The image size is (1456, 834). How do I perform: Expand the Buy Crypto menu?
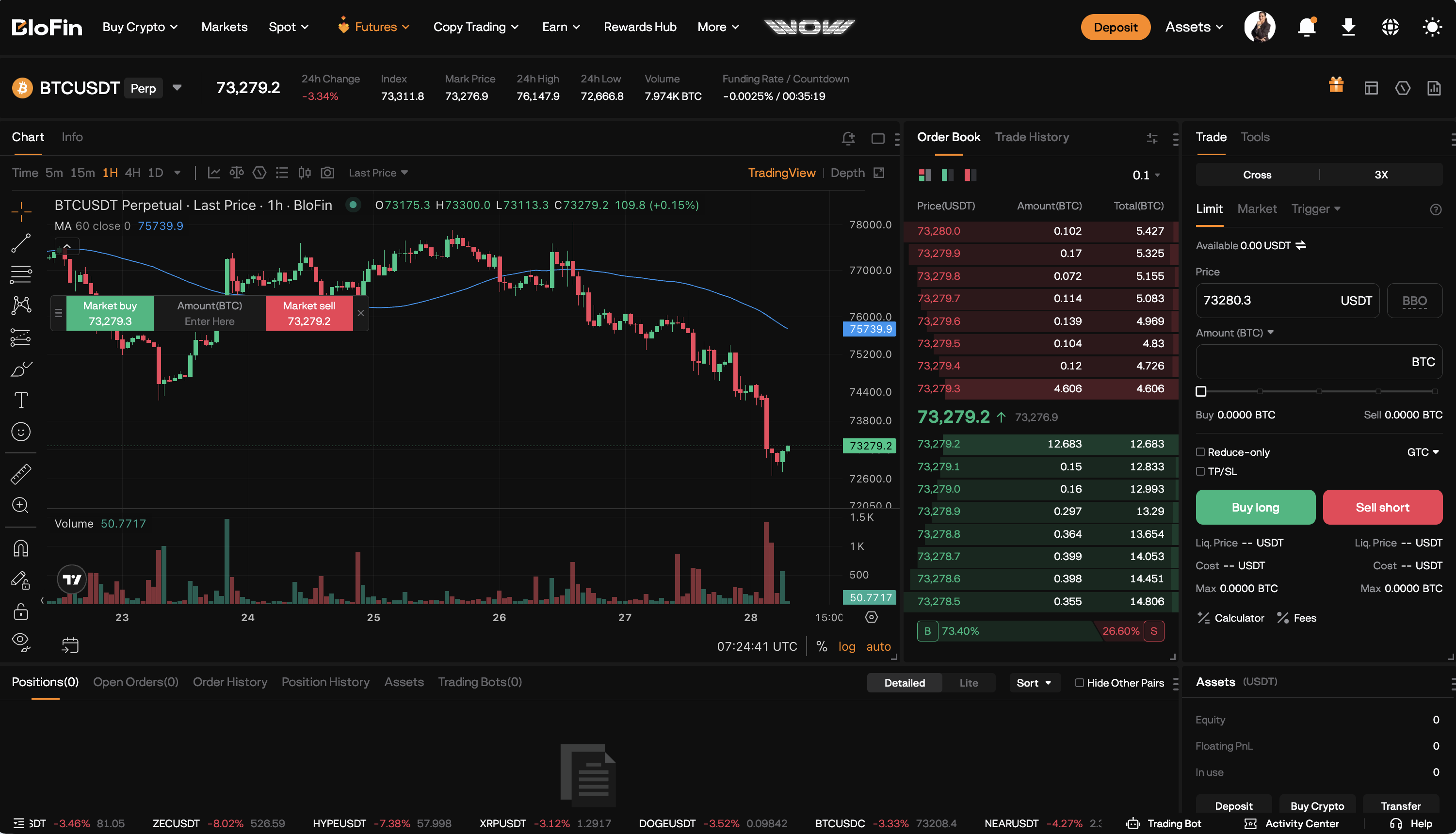140,27
